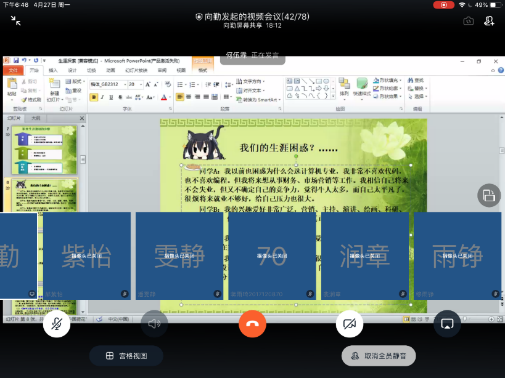Click the unmute all members button
This screenshot has height=378, width=505.
click(x=378, y=356)
